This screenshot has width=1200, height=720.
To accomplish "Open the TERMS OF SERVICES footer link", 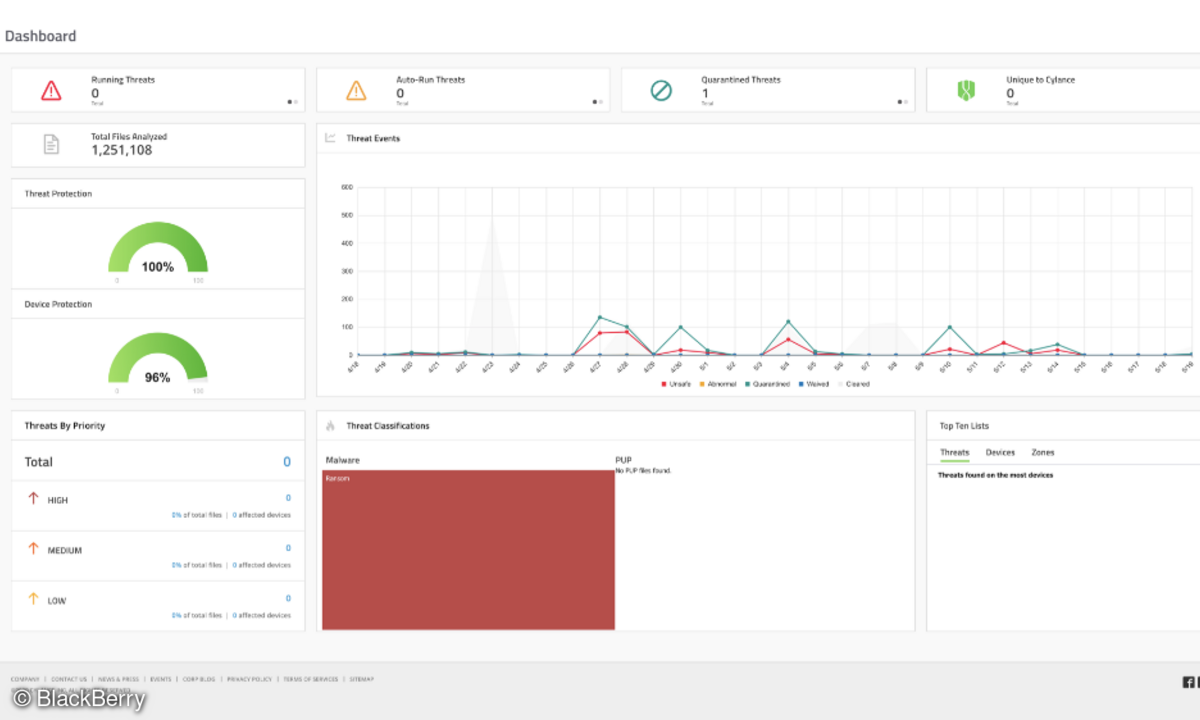I will 311,679.
